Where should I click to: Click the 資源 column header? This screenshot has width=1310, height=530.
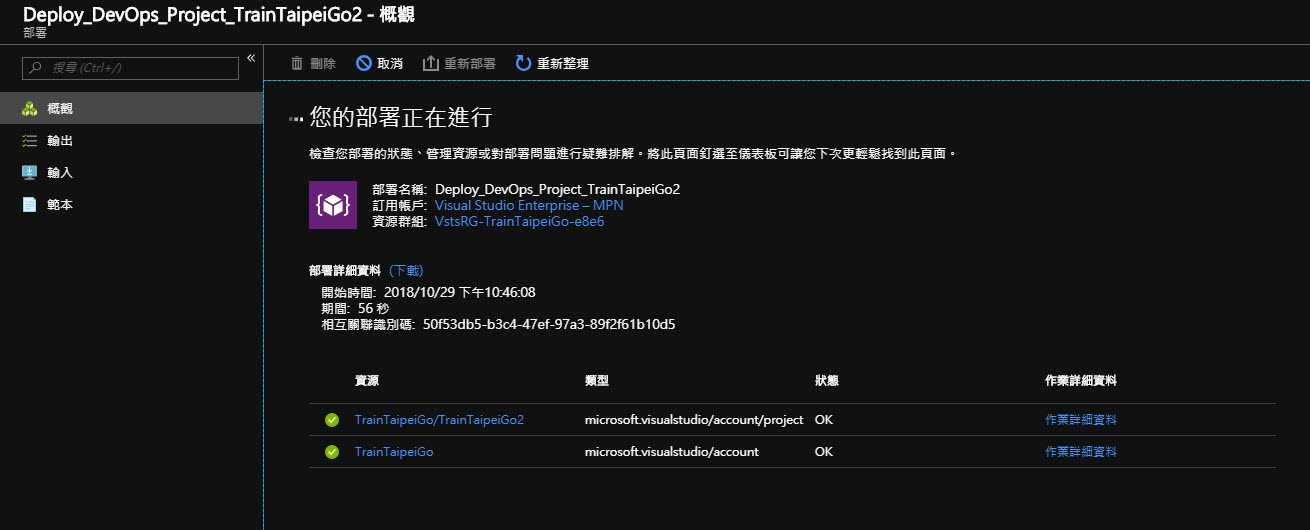point(367,381)
